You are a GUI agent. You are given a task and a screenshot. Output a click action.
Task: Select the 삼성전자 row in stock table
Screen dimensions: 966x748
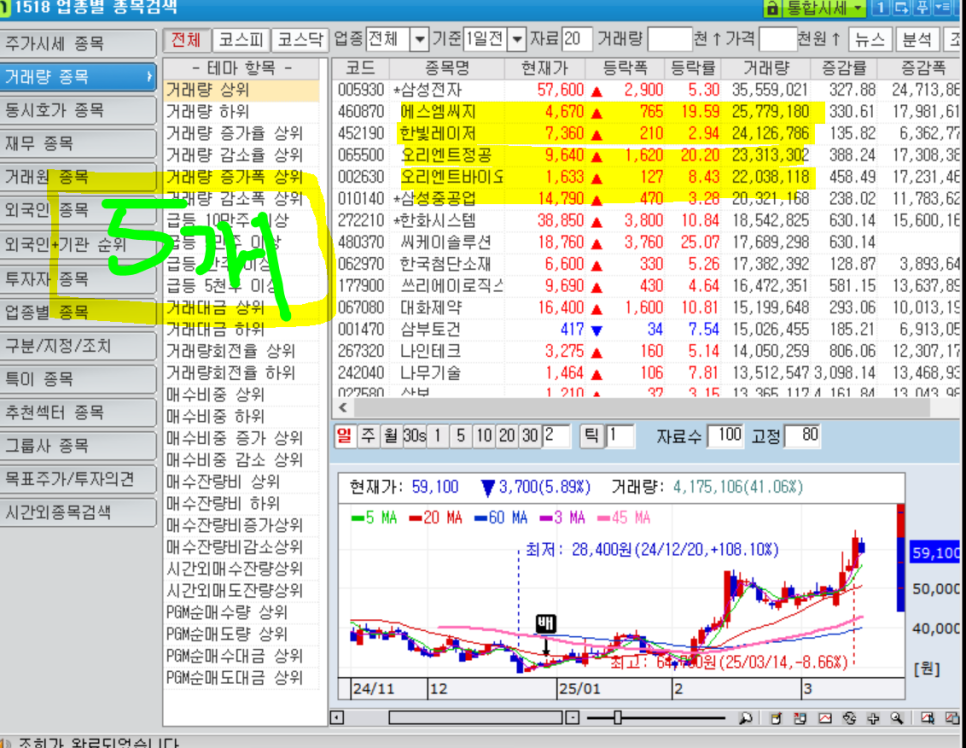coord(647,90)
